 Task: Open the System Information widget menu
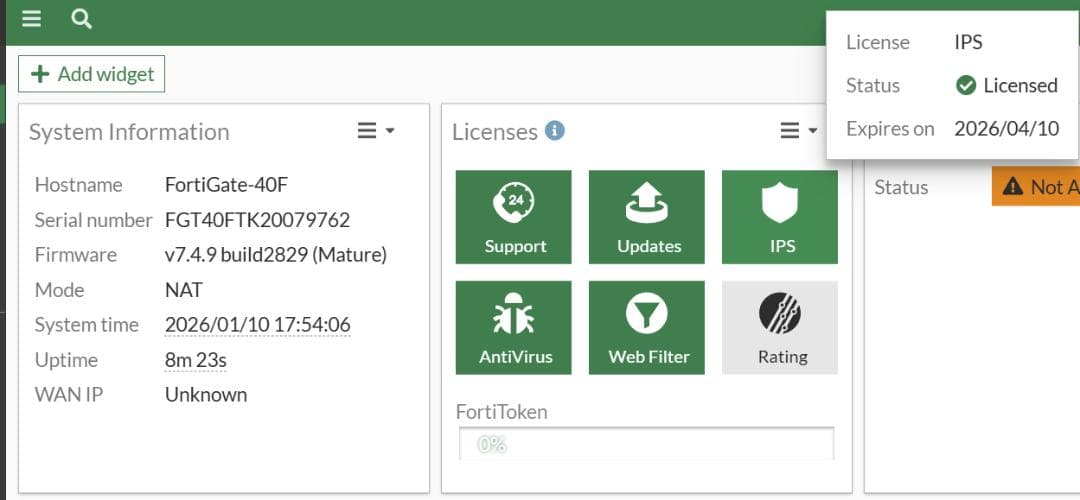(376, 131)
